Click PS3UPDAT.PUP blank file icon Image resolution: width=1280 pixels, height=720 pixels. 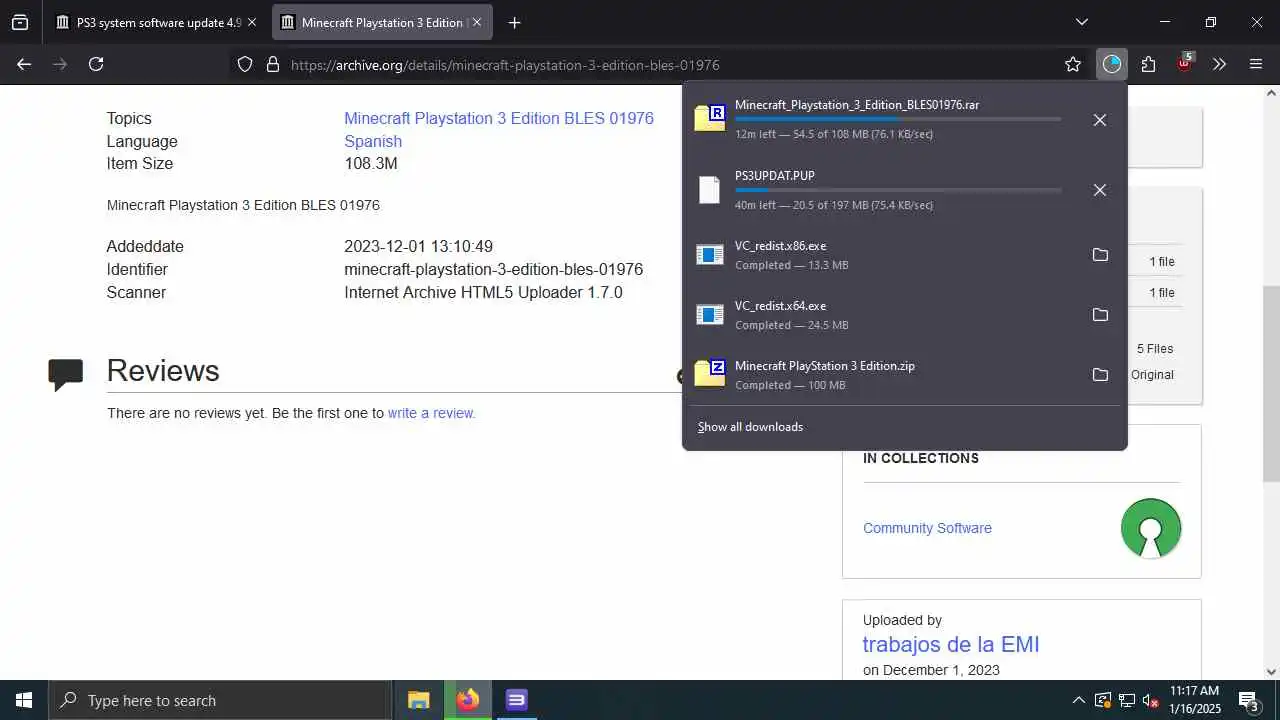(x=709, y=190)
